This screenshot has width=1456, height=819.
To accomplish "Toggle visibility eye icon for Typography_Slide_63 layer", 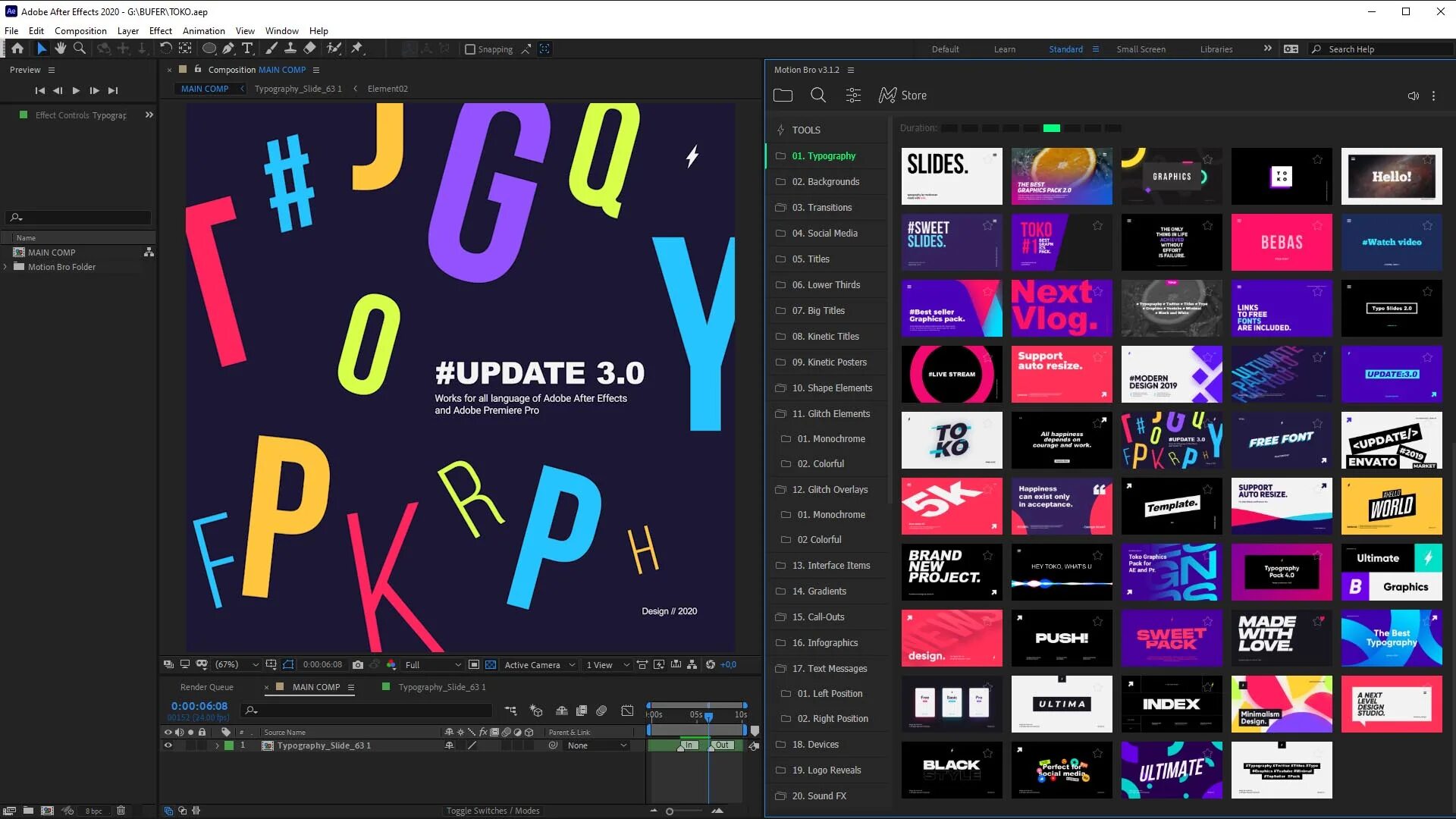I will pos(167,745).
